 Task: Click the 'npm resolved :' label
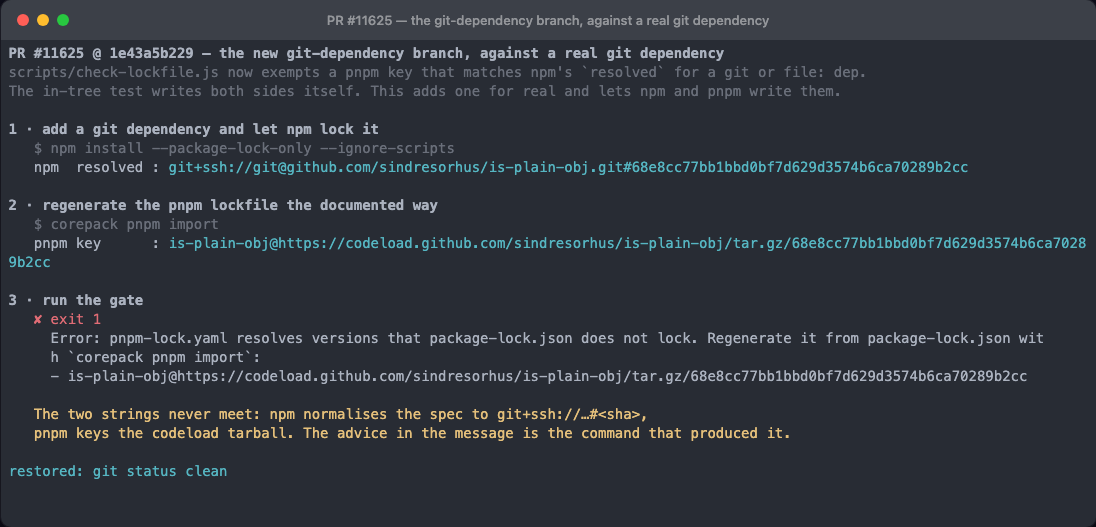coord(97,167)
